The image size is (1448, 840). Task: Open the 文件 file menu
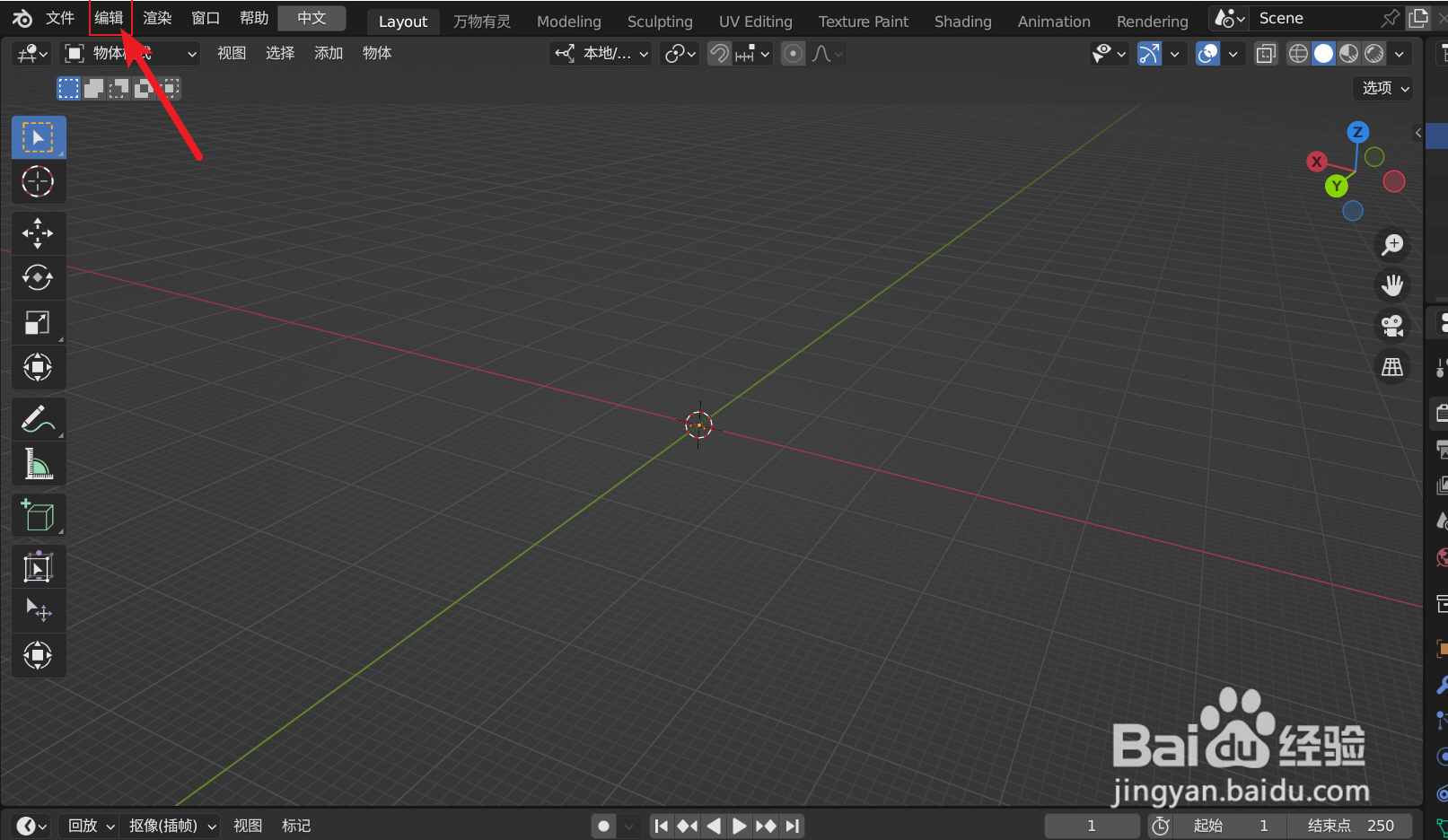60,18
